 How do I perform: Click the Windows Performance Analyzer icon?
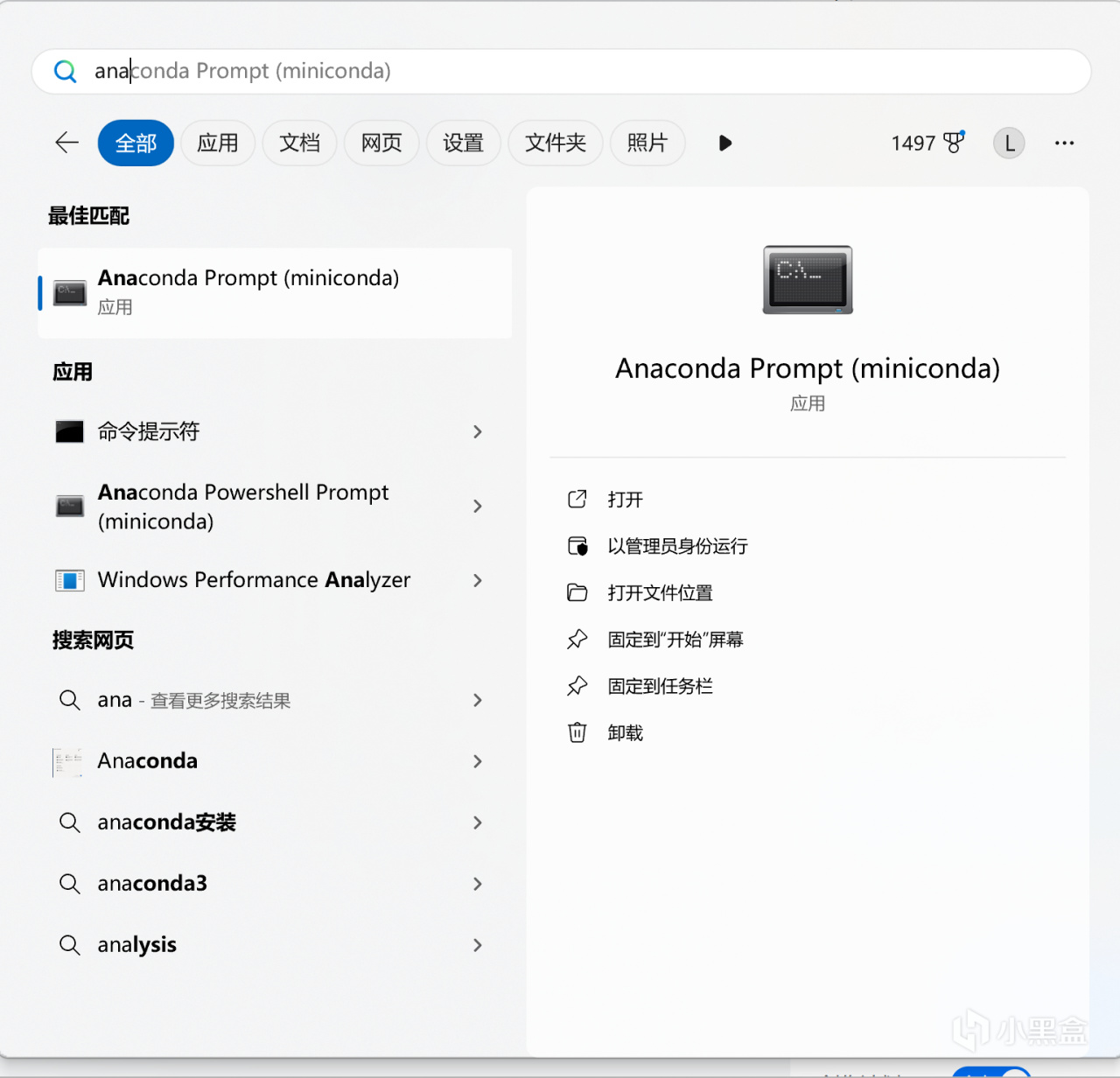click(70, 580)
